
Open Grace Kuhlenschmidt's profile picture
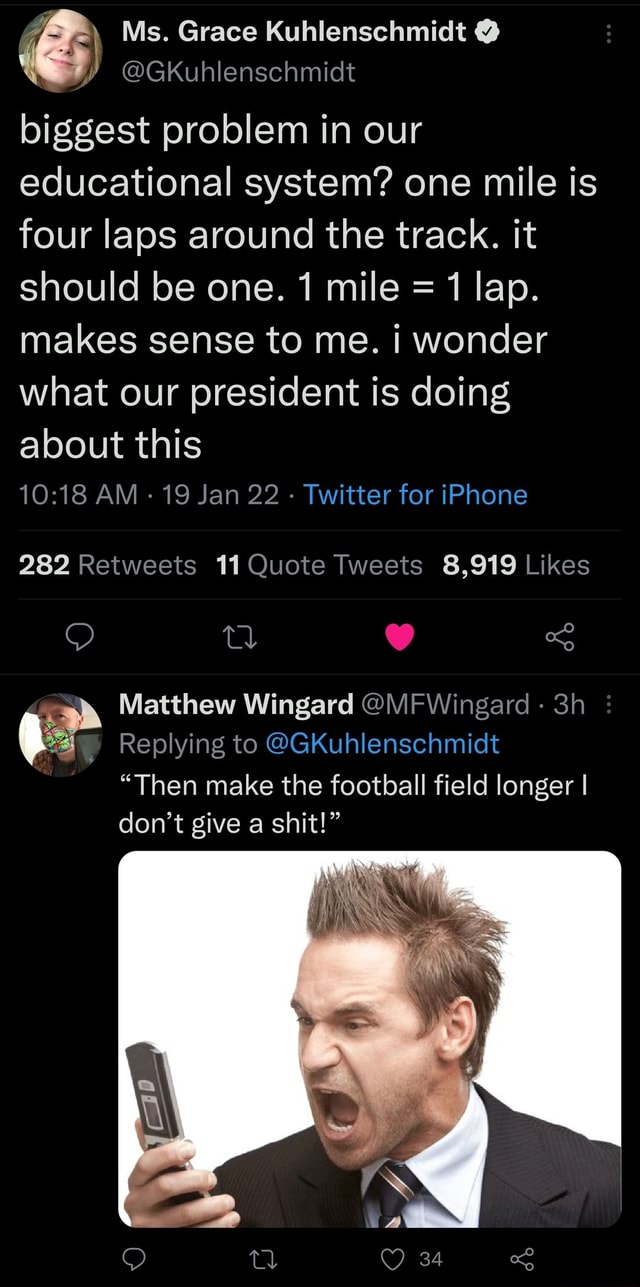coord(61,51)
